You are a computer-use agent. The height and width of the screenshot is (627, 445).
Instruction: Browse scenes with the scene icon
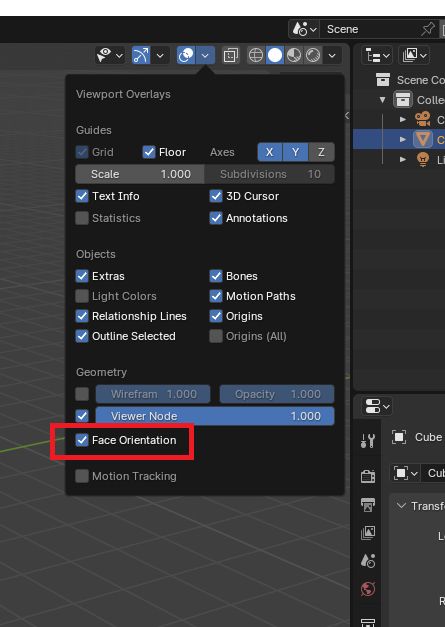(x=304, y=29)
